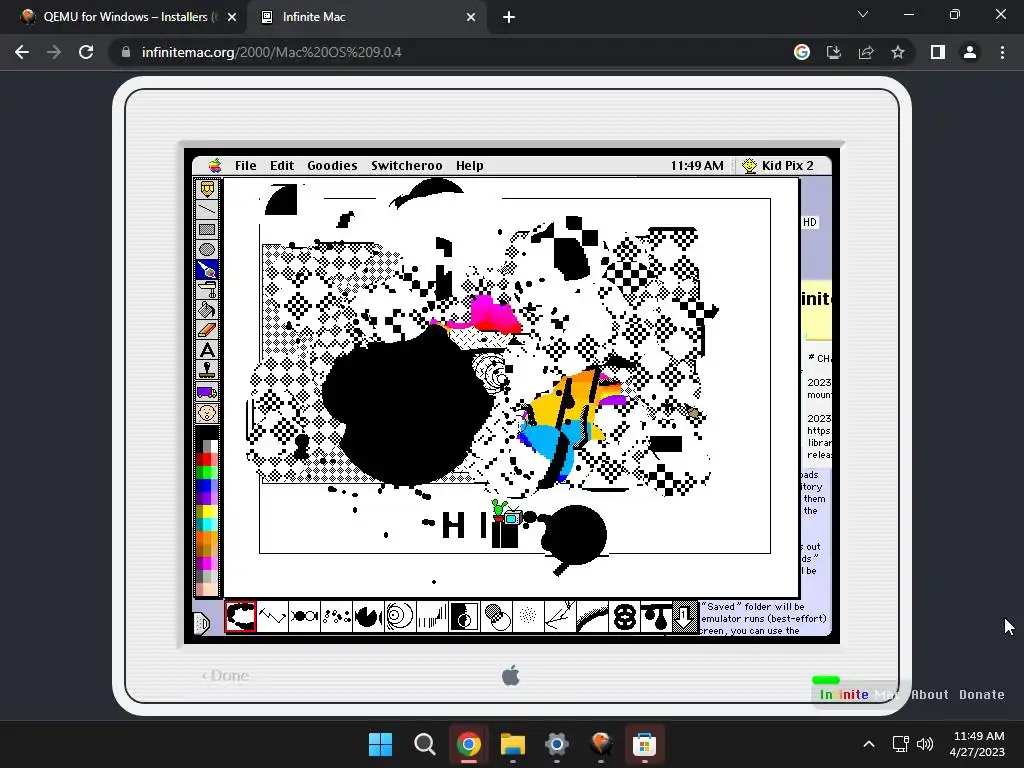
Task: Select the Moving Van tool
Action: (x=207, y=392)
